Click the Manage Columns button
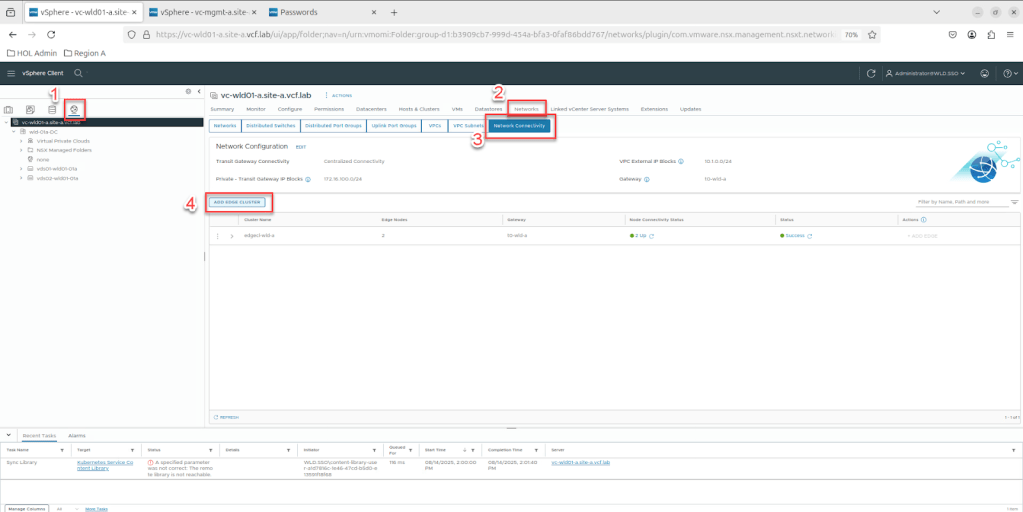Screen dimensions: 1023x512 click(26, 508)
